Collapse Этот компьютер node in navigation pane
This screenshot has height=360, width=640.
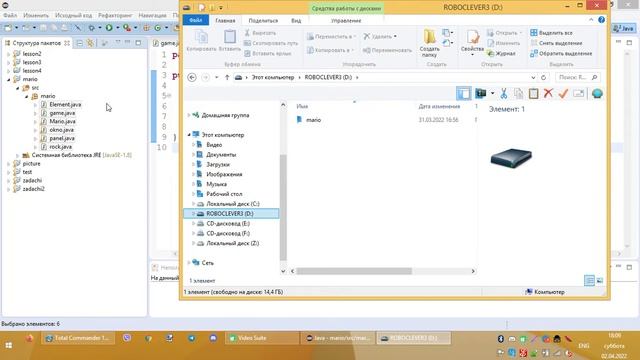[189, 135]
